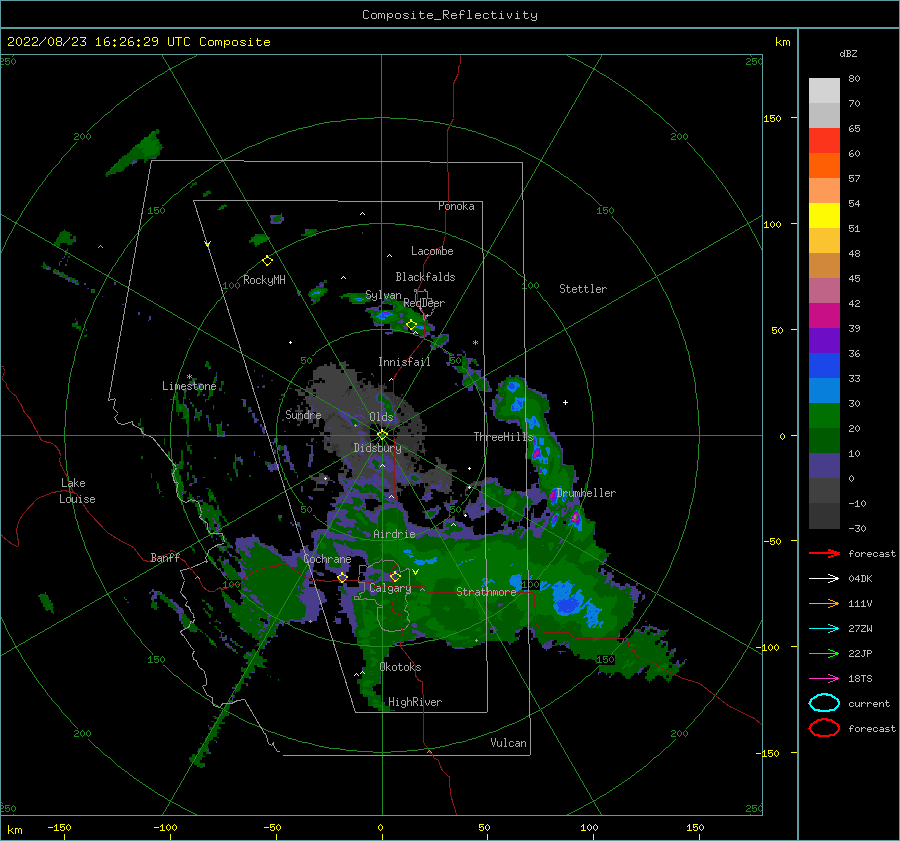Screen dimensions: 900x841
Task: Click the slate-blue 0–10 dBZ color swatch
Action: [x=824, y=466]
